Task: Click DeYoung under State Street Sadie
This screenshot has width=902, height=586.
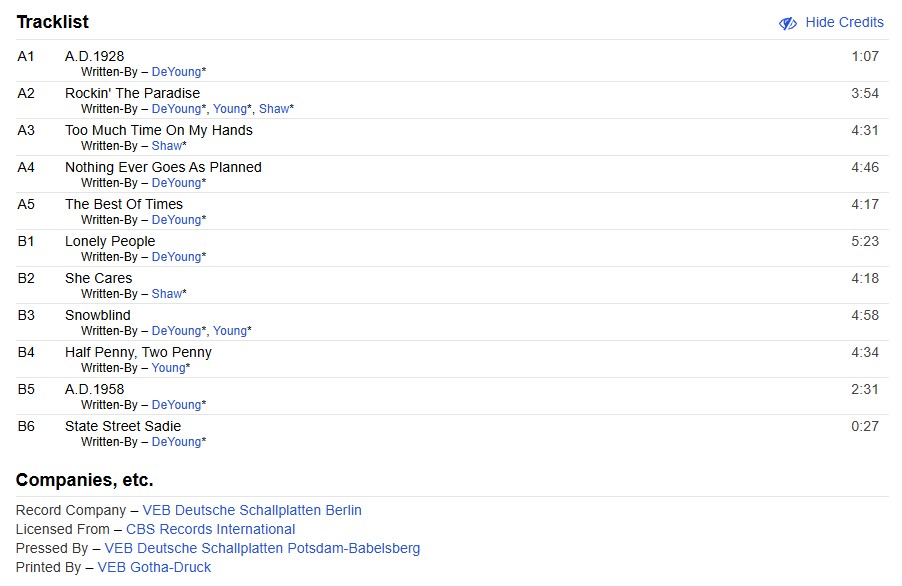Action: click(x=176, y=442)
